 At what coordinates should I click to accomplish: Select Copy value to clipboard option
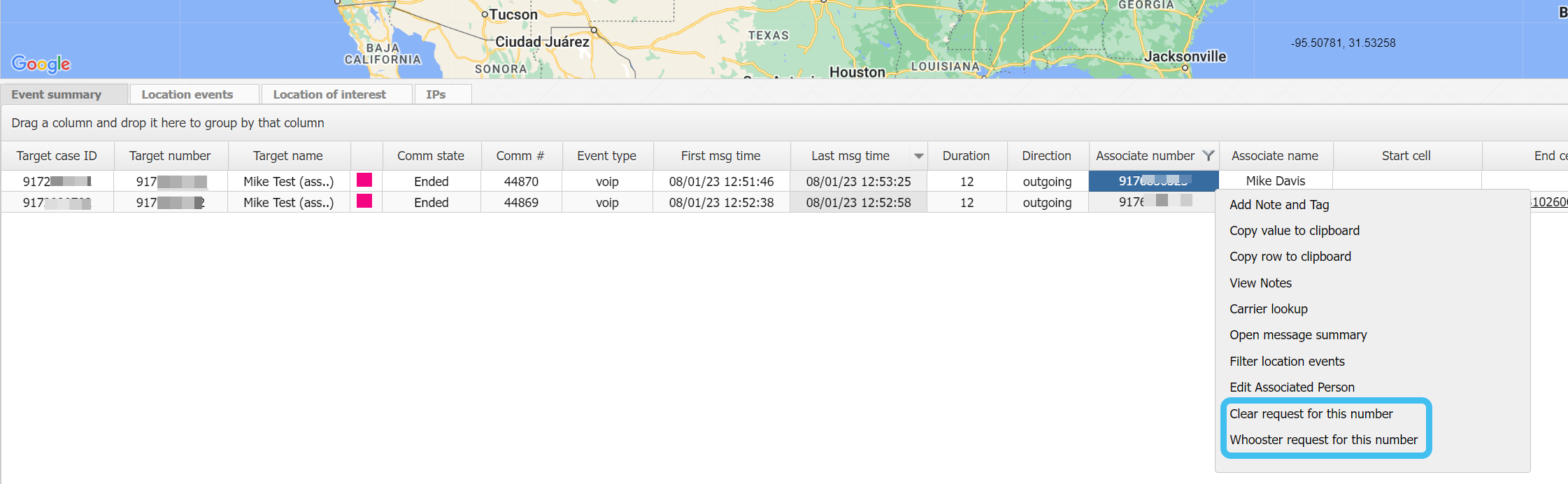(1295, 231)
